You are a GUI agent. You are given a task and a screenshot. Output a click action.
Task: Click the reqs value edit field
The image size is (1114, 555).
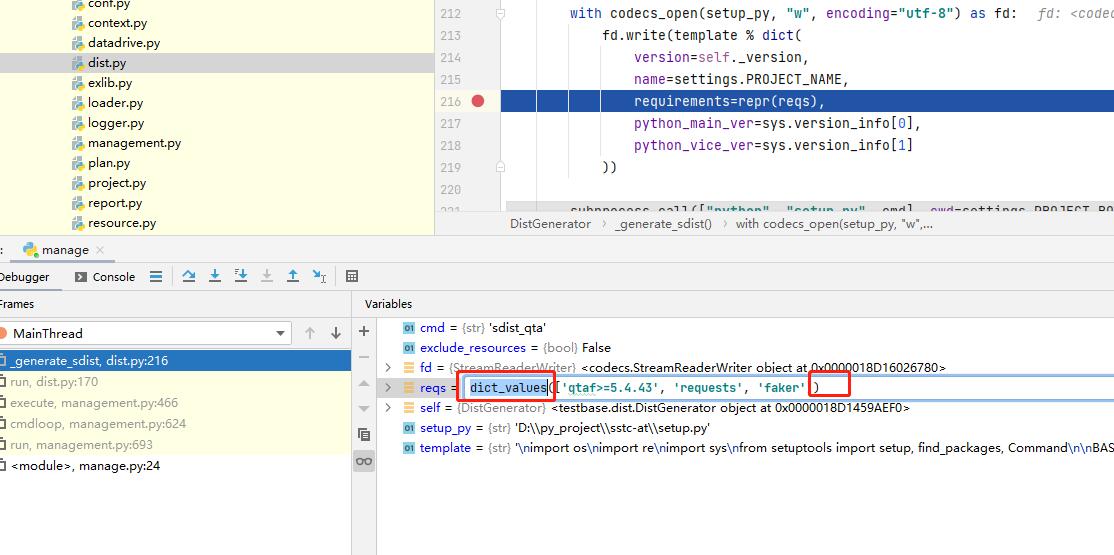pyautogui.click(x=790, y=387)
